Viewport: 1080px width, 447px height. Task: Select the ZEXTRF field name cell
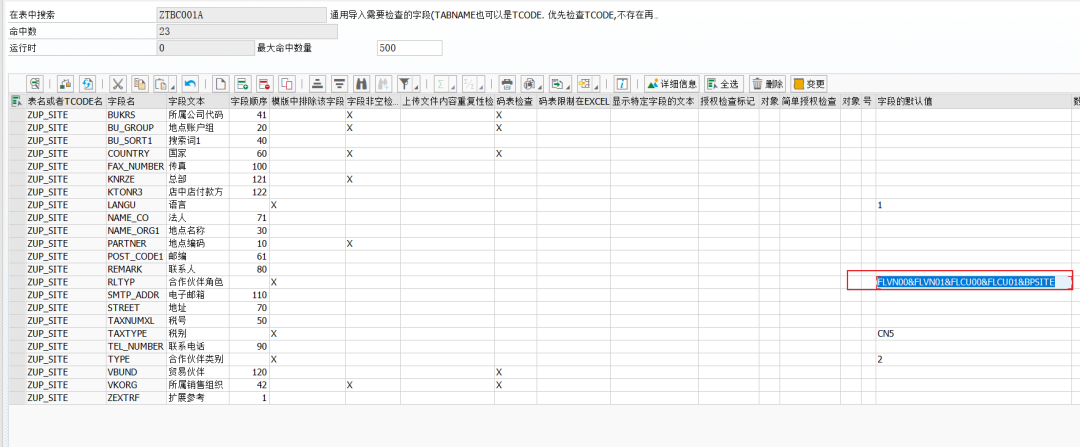pyautogui.click(x=136, y=398)
